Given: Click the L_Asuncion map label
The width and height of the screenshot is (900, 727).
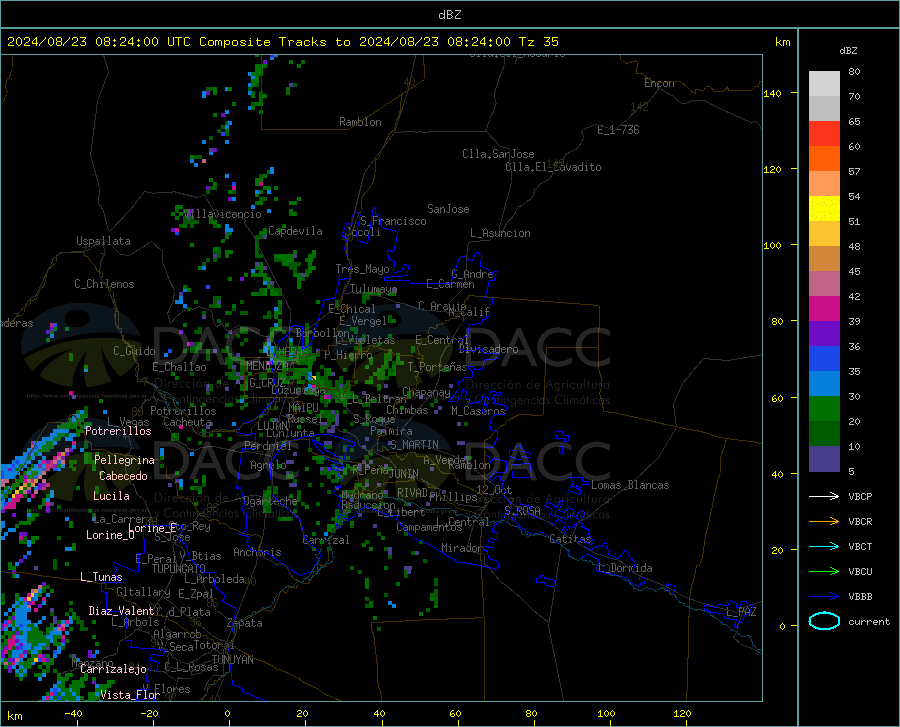Looking at the screenshot, I should click(500, 233).
